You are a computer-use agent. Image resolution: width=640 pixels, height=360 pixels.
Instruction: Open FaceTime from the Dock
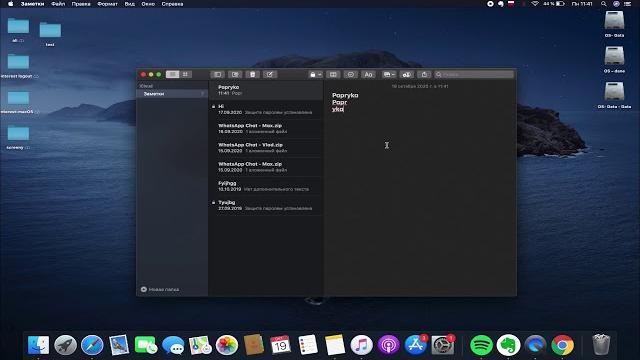[146, 345]
